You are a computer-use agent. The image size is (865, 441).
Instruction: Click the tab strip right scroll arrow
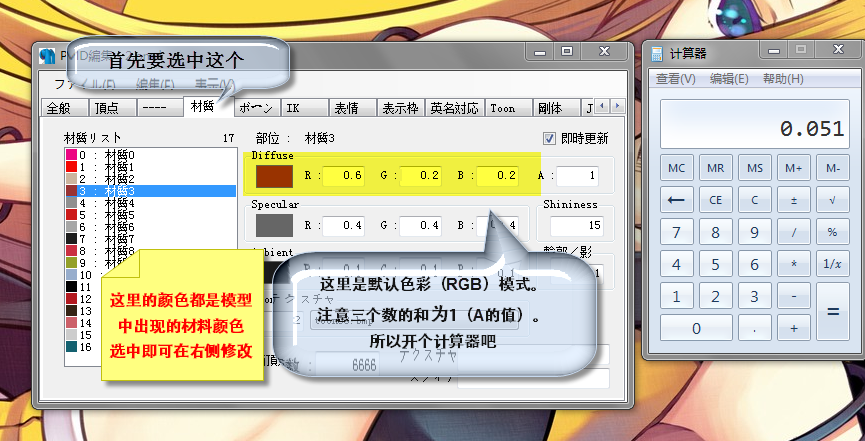point(618,105)
